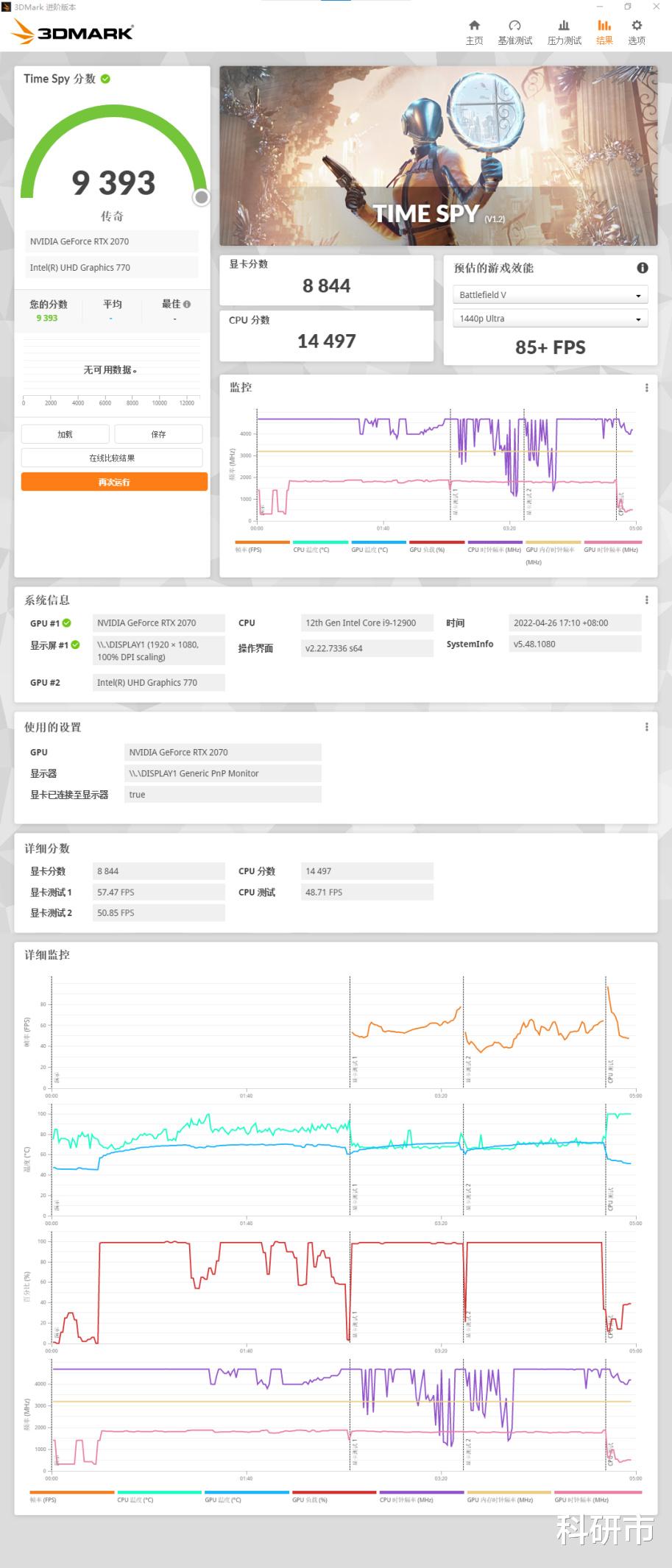Open the 使用的设置 panel three-dot menu
This screenshot has width=672, height=1568.
(647, 727)
